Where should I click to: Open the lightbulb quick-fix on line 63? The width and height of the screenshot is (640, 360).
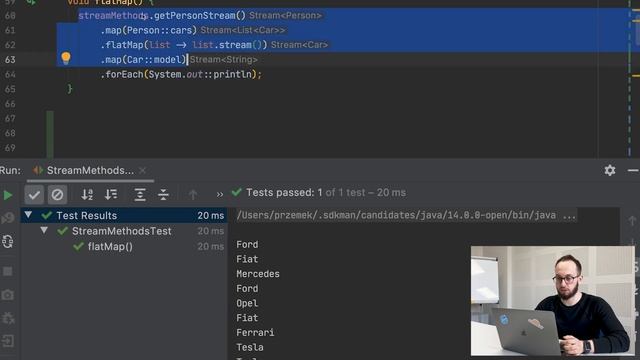[66, 58]
